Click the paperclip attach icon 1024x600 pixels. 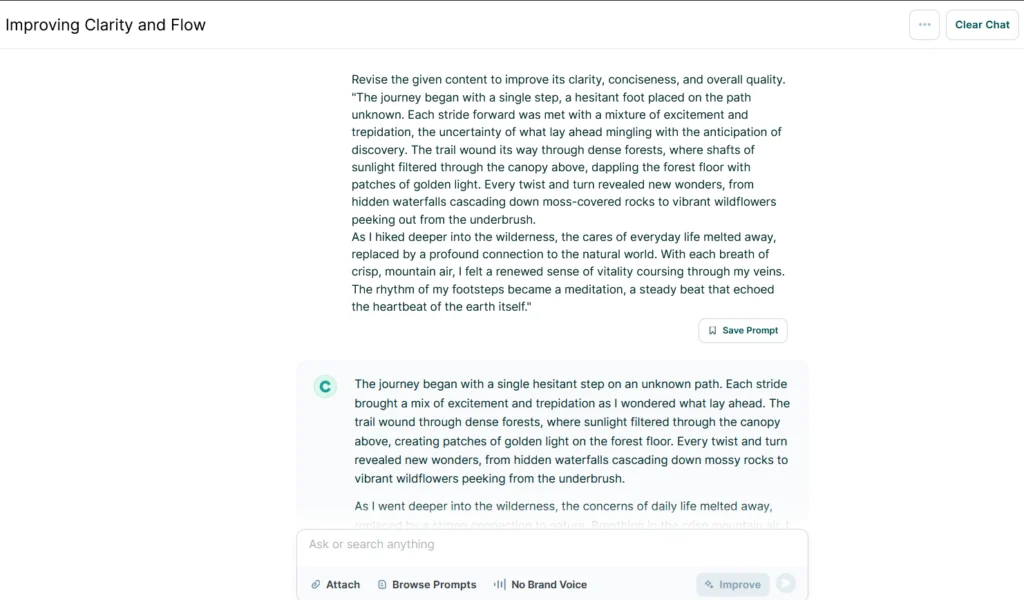pyautogui.click(x=316, y=585)
